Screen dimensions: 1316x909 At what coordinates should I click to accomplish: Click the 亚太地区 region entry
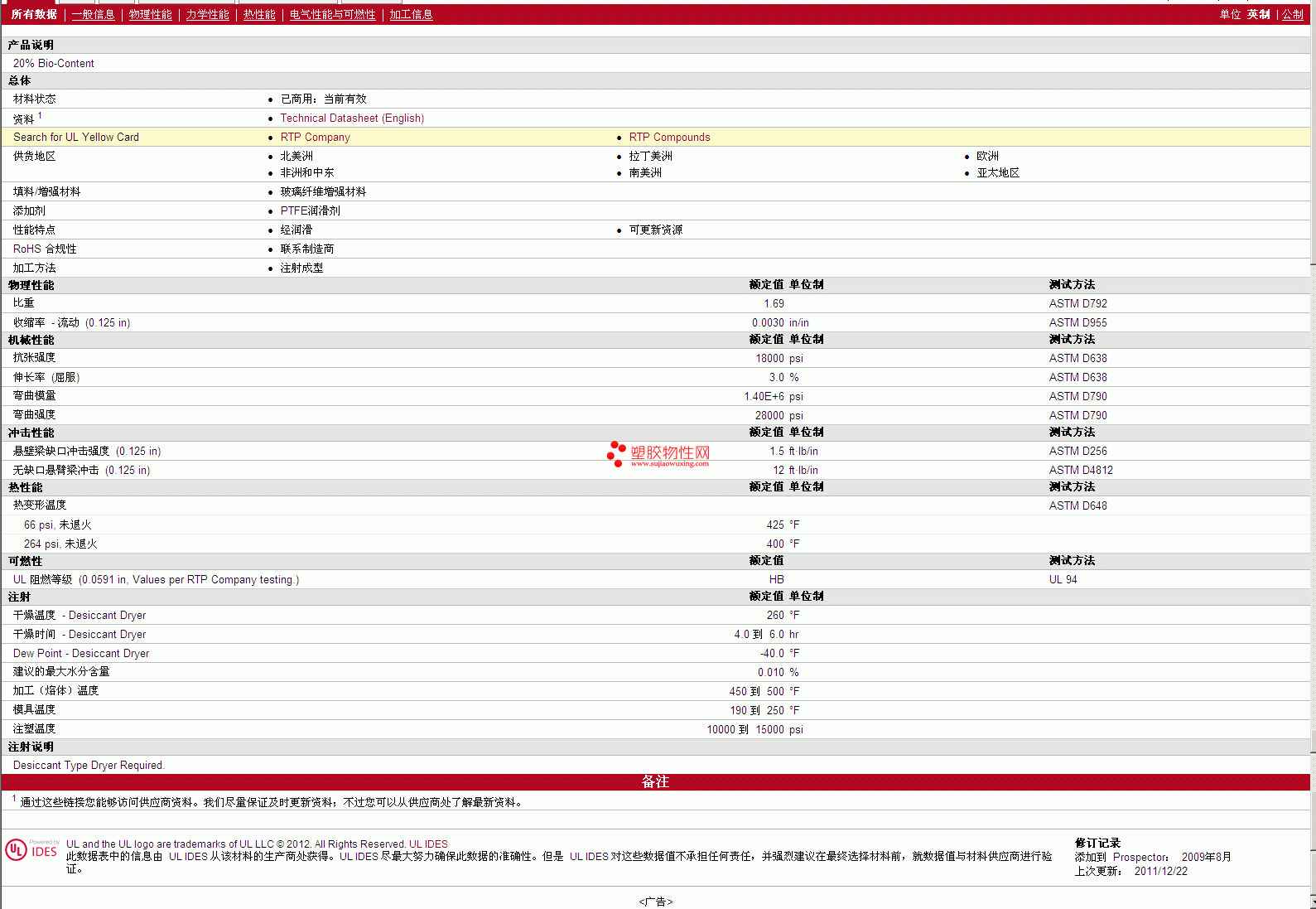point(998,172)
